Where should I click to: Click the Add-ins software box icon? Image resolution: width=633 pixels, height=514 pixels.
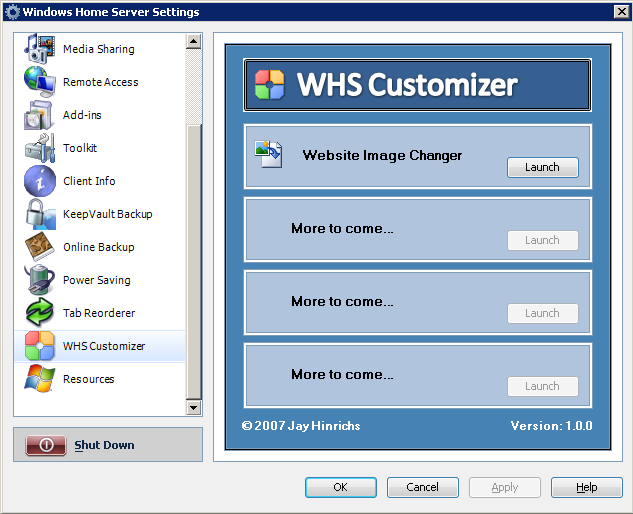point(40,115)
